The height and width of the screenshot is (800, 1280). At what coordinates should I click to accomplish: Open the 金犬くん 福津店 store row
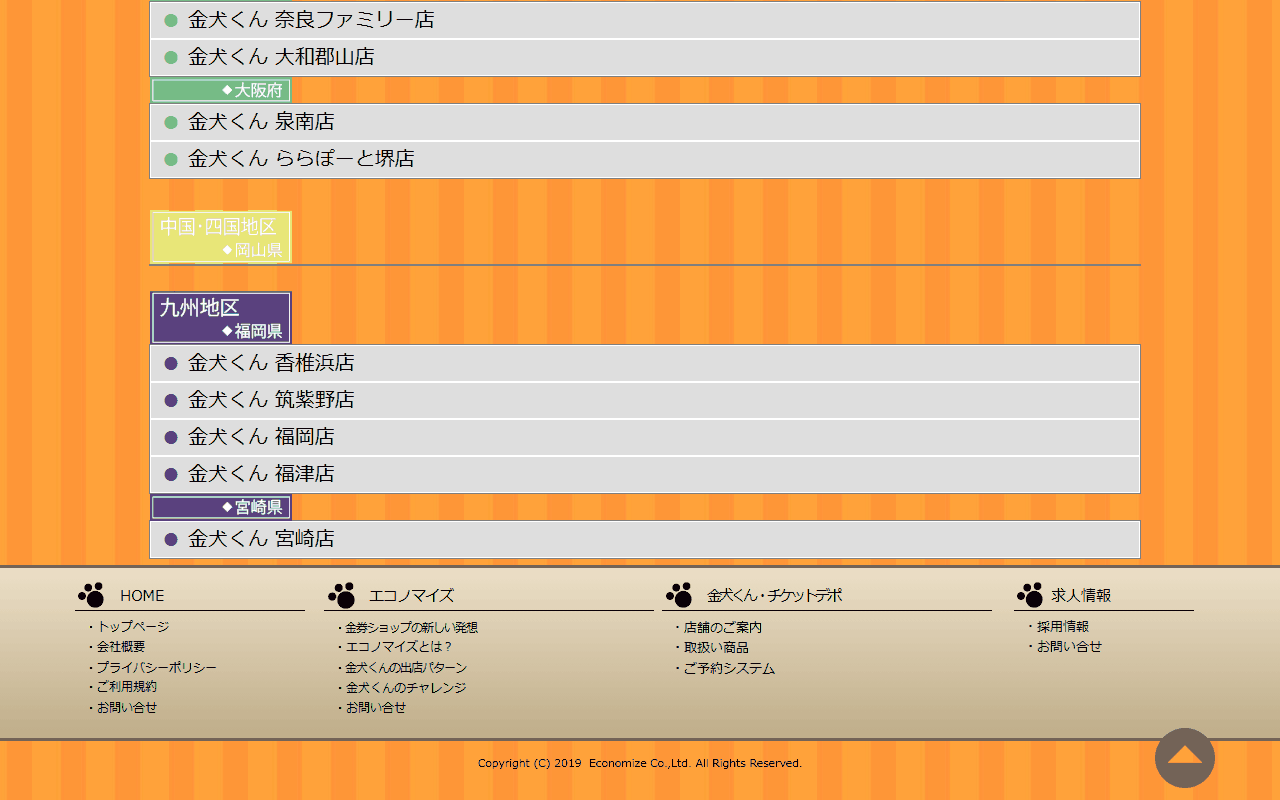click(645, 474)
